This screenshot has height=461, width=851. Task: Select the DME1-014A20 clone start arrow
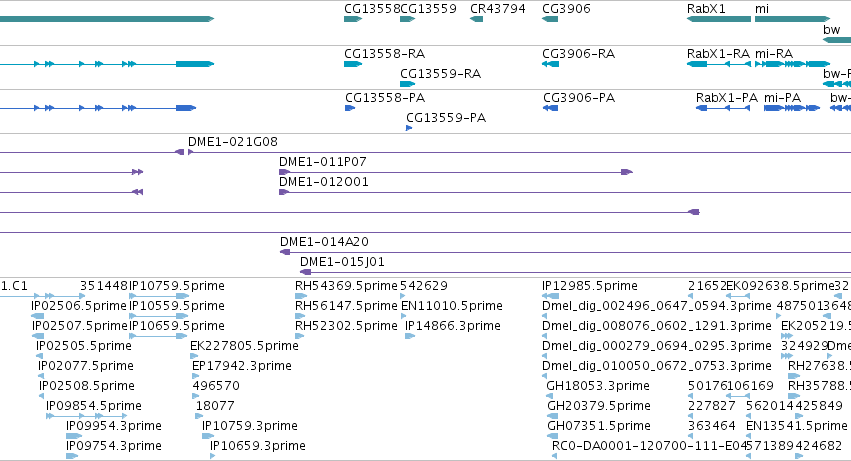coord(285,252)
